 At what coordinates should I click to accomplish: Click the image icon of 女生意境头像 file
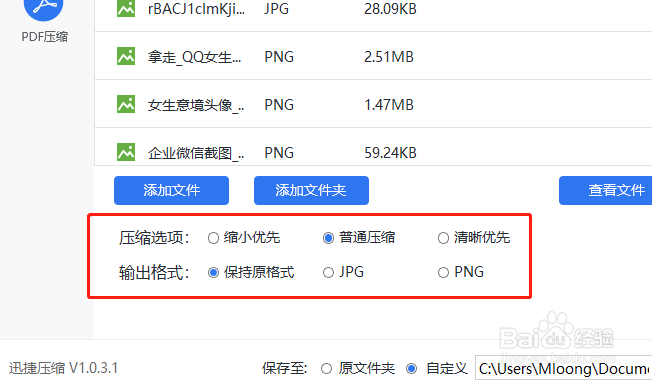(126, 104)
